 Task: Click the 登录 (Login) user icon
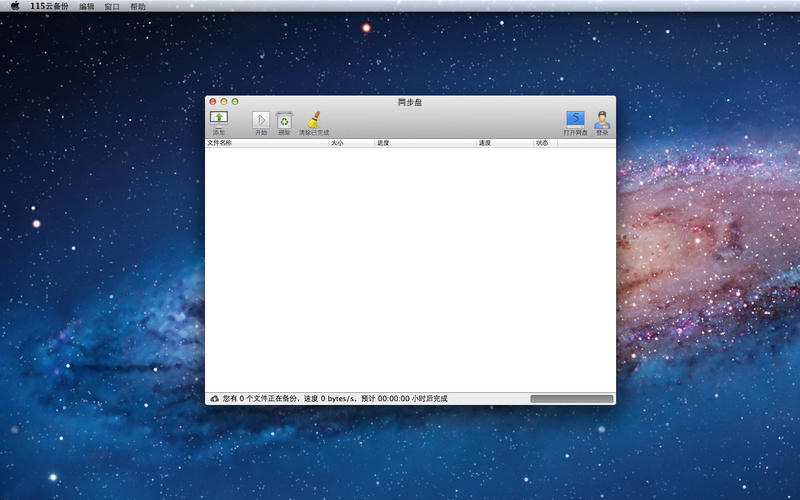[602, 120]
